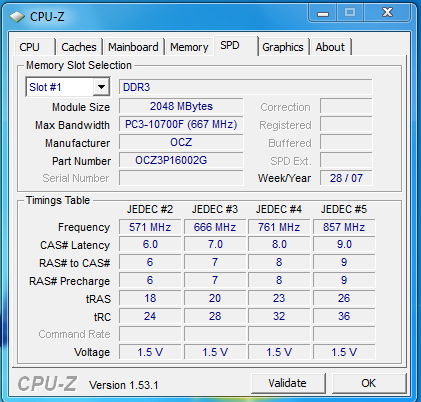Close the CPU-Z window
Screen dimensions: 421x402
(x=387, y=13)
